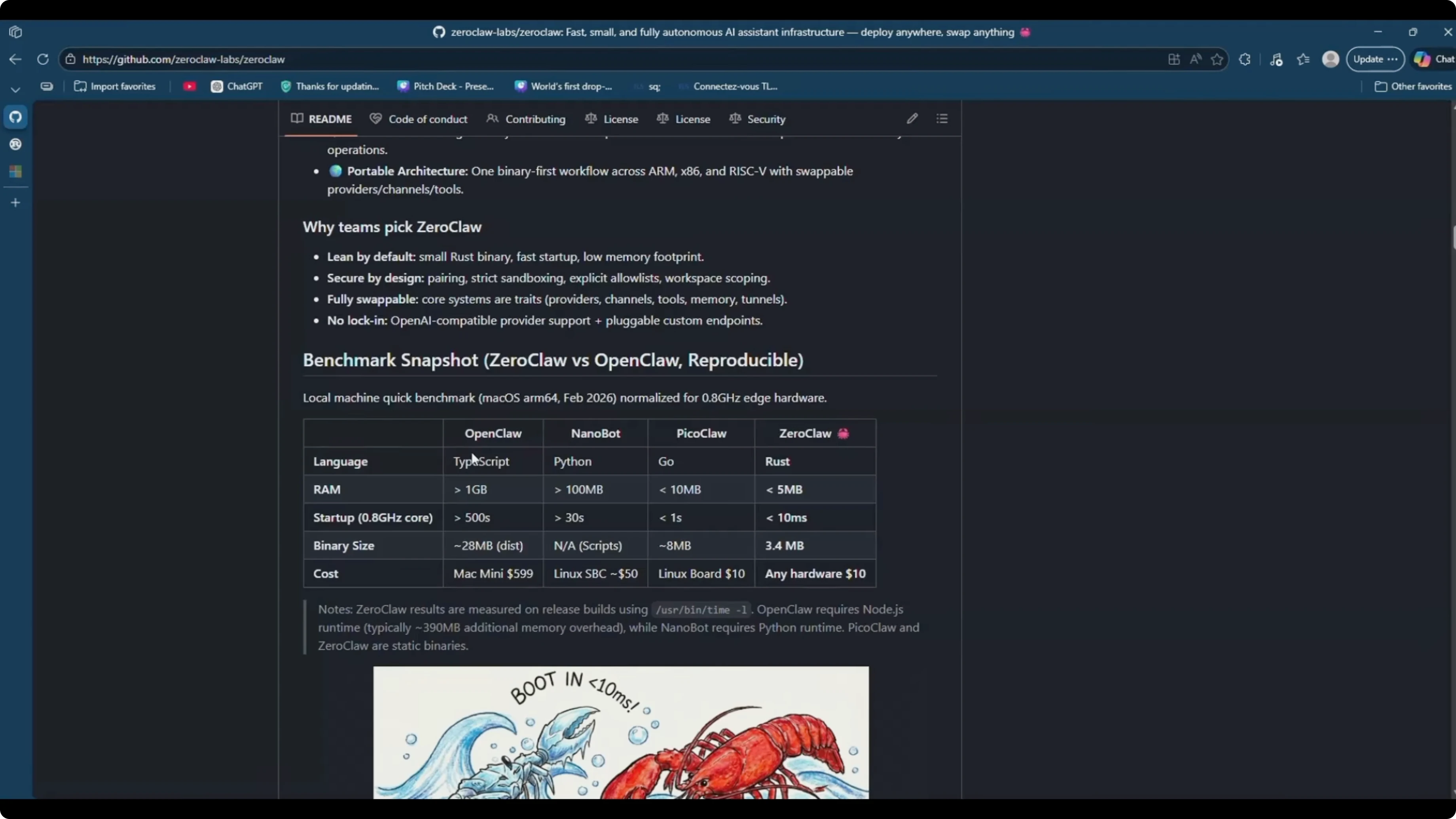This screenshot has height=819, width=1456.
Task: Click Import favorites button
Action: click(x=115, y=87)
